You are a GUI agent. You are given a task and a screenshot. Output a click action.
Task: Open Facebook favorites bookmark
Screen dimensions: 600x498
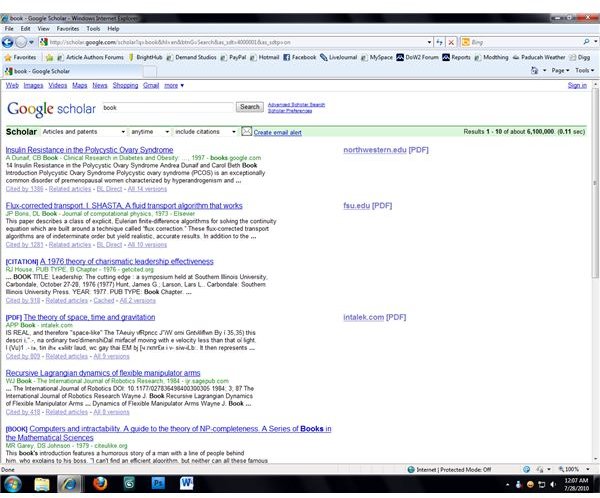click(300, 57)
